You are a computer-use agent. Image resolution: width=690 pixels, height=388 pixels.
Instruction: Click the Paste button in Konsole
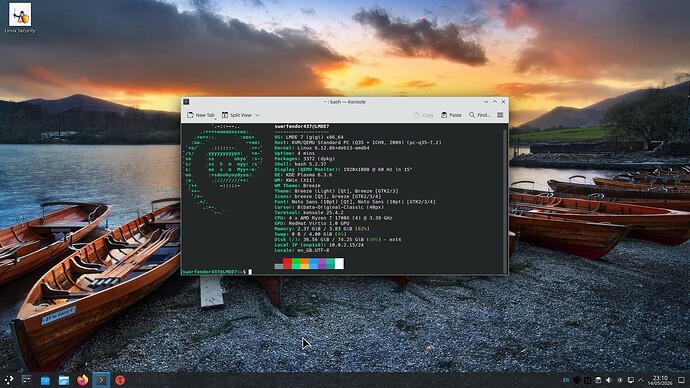pyautogui.click(x=451, y=115)
